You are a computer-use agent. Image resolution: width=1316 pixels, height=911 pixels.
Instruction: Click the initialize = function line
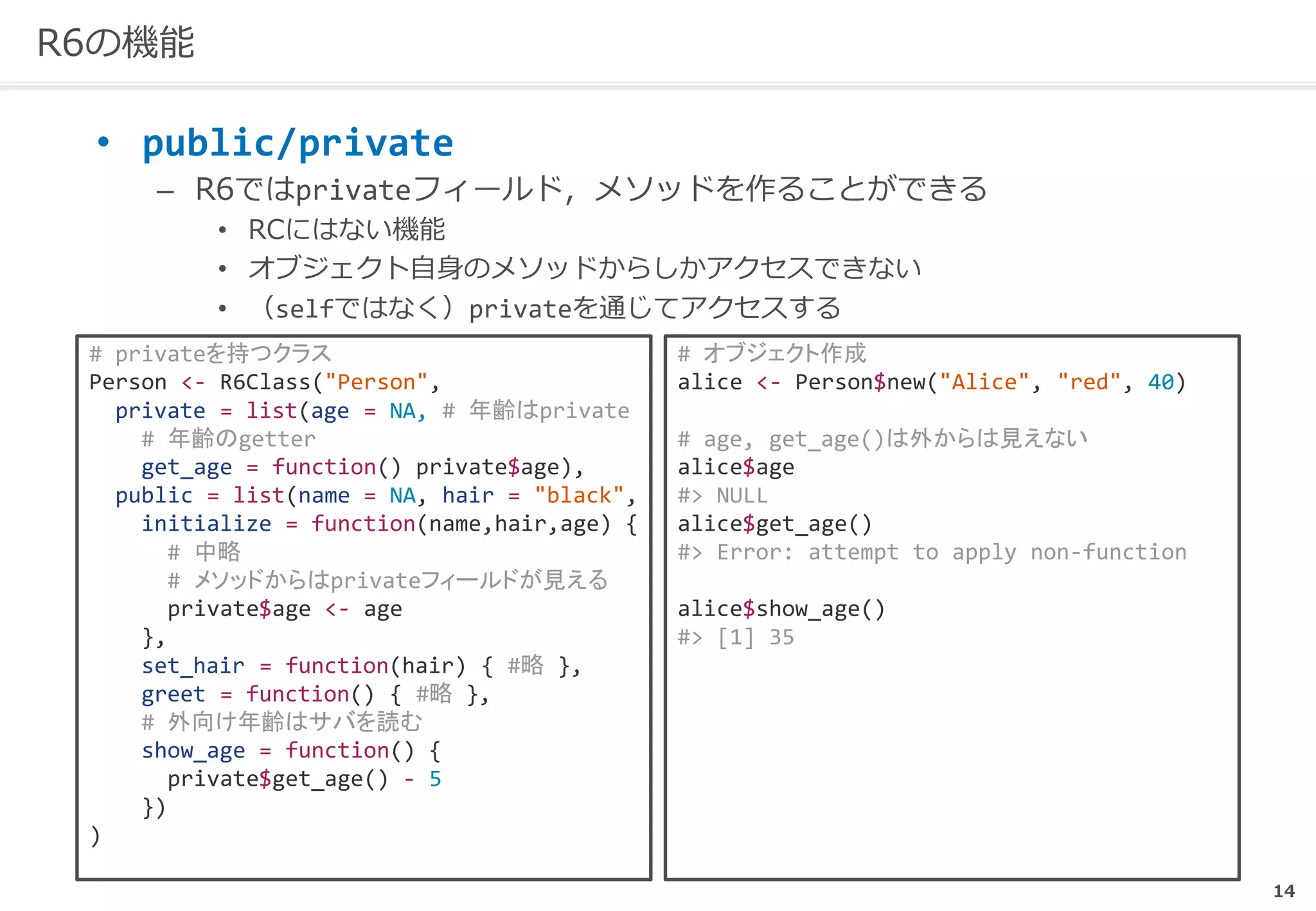(x=389, y=524)
